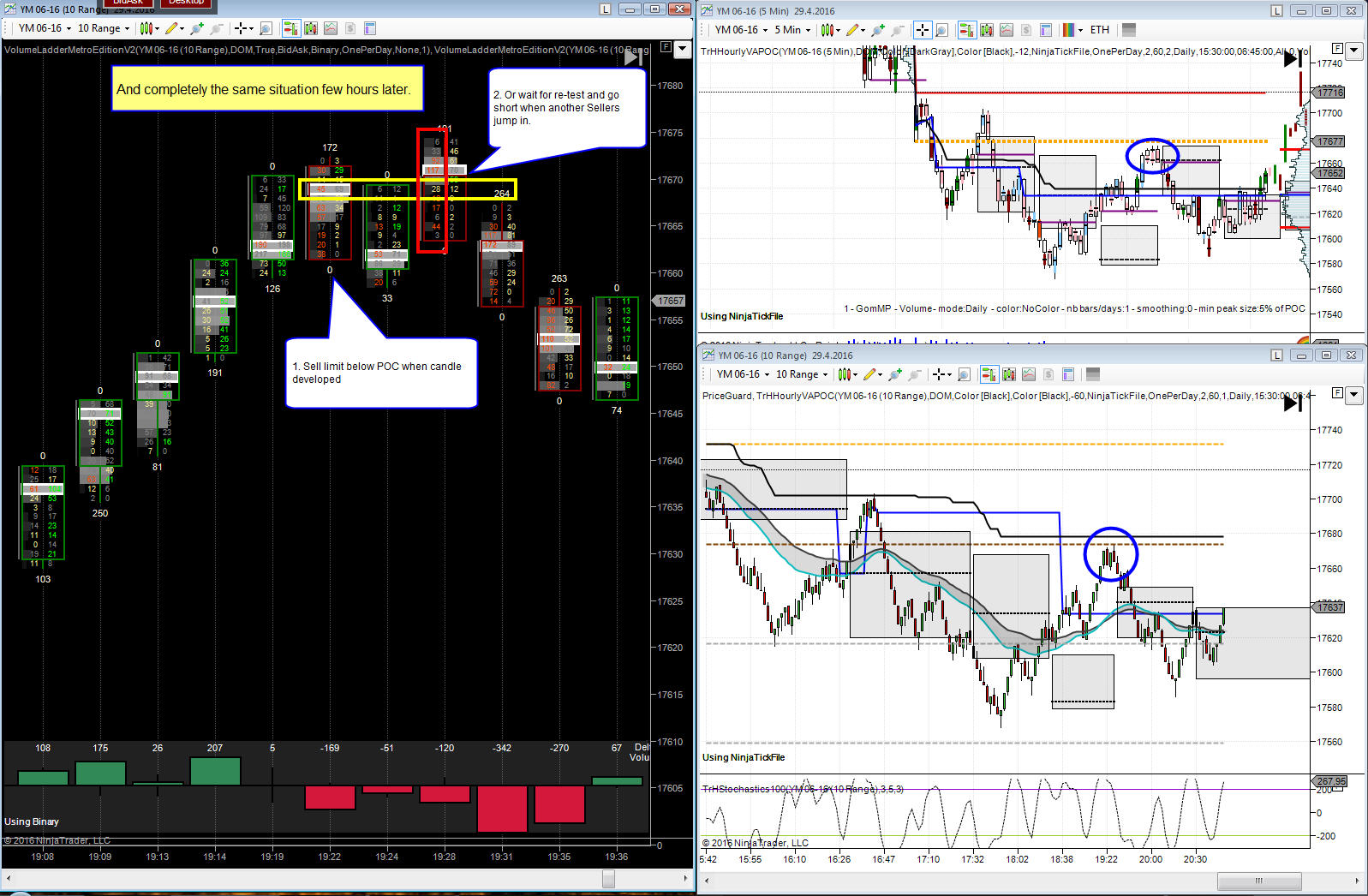Select the draw tools pencil in PriceGuard chart
1368x896 pixels.
[870, 374]
